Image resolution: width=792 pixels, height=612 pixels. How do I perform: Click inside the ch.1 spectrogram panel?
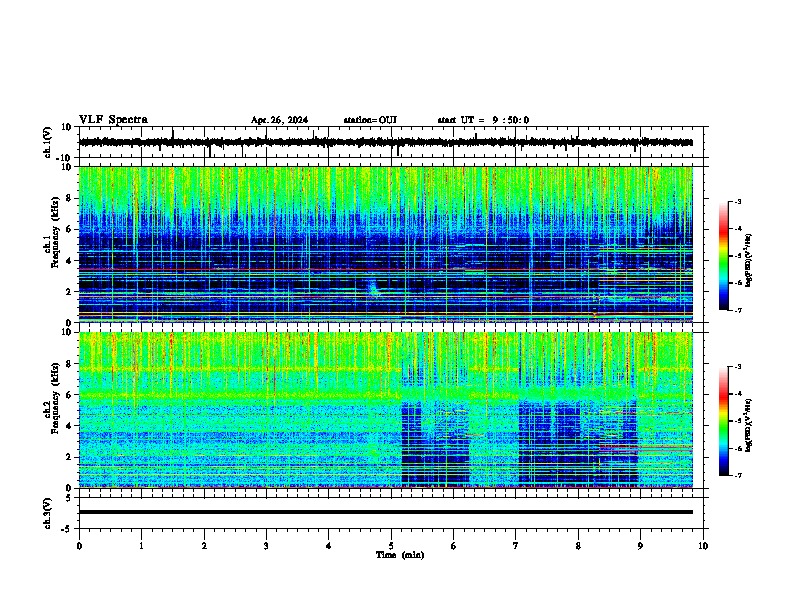[x=386, y=244]
